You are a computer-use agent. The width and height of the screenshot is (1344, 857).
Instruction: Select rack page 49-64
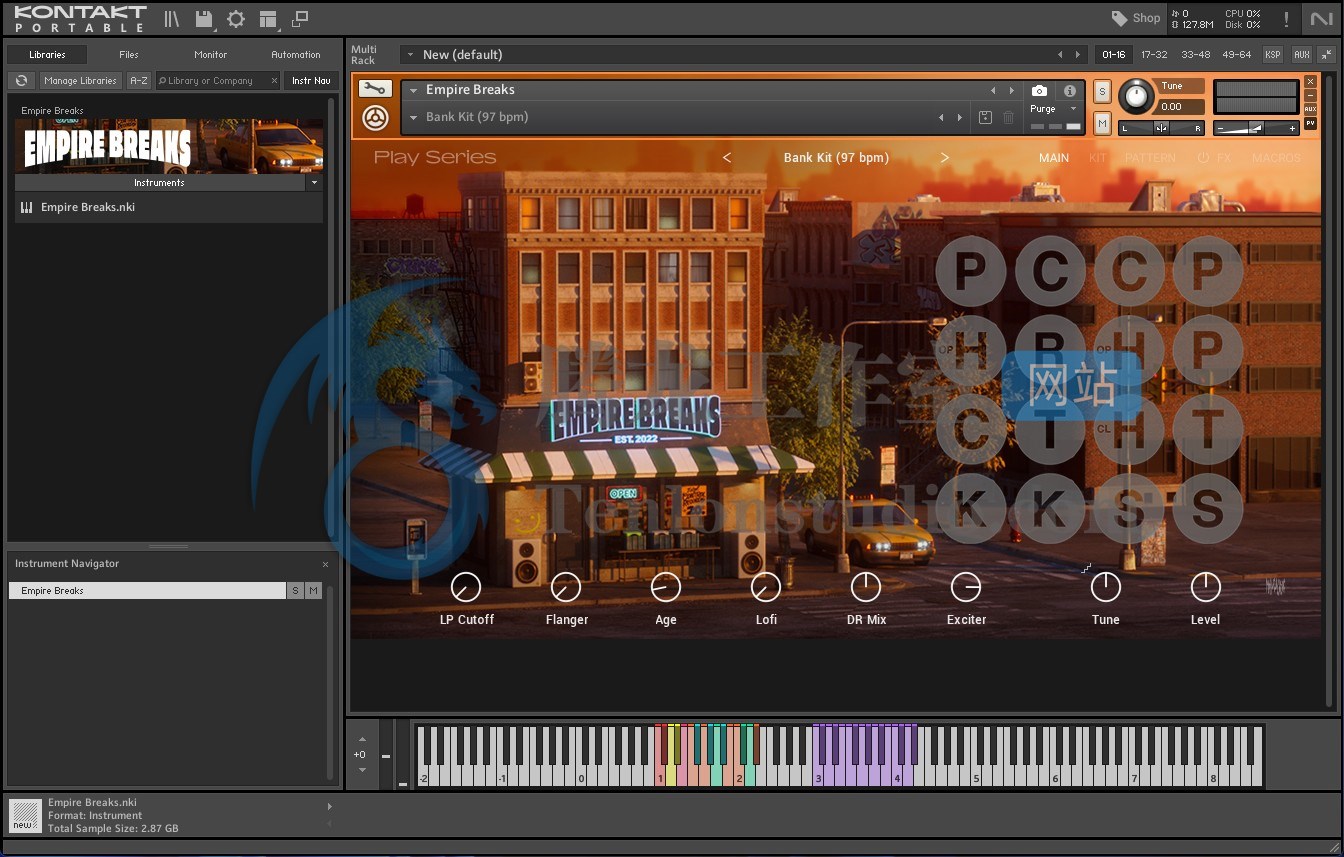1236,55
